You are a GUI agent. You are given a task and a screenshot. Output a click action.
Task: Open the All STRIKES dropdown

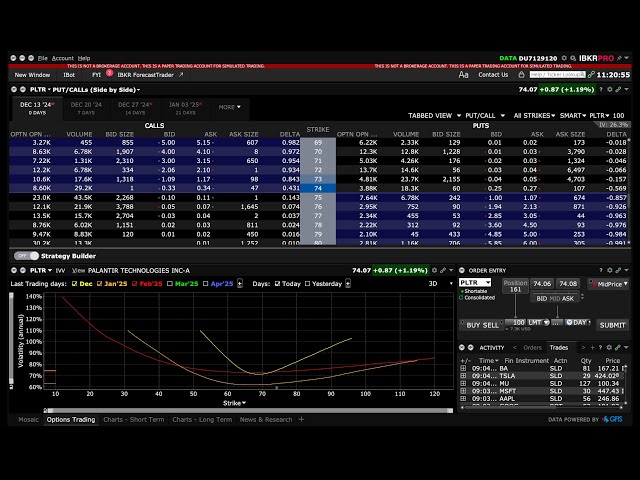click(x=534, y=116)
